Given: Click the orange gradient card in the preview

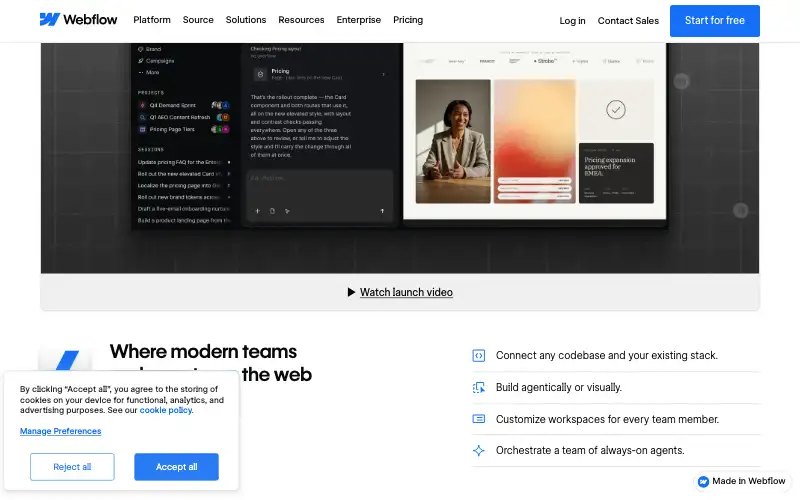Looking at the screenshot, I should click(x=535, y=141).
